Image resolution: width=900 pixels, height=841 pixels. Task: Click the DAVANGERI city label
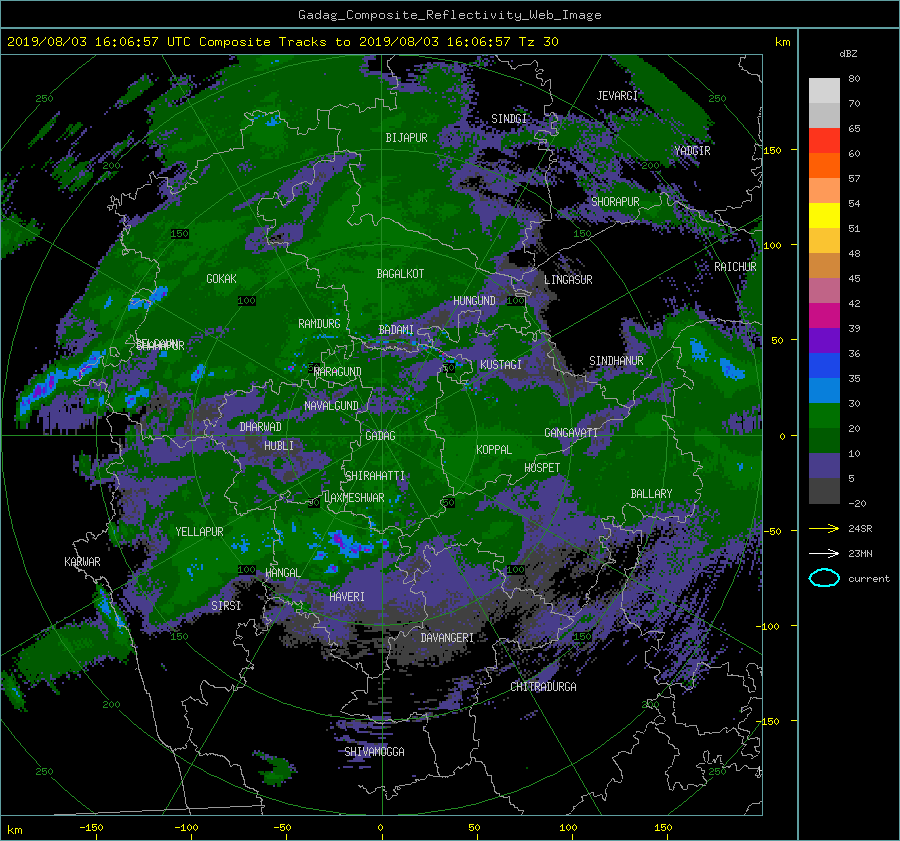coord(447,638)
